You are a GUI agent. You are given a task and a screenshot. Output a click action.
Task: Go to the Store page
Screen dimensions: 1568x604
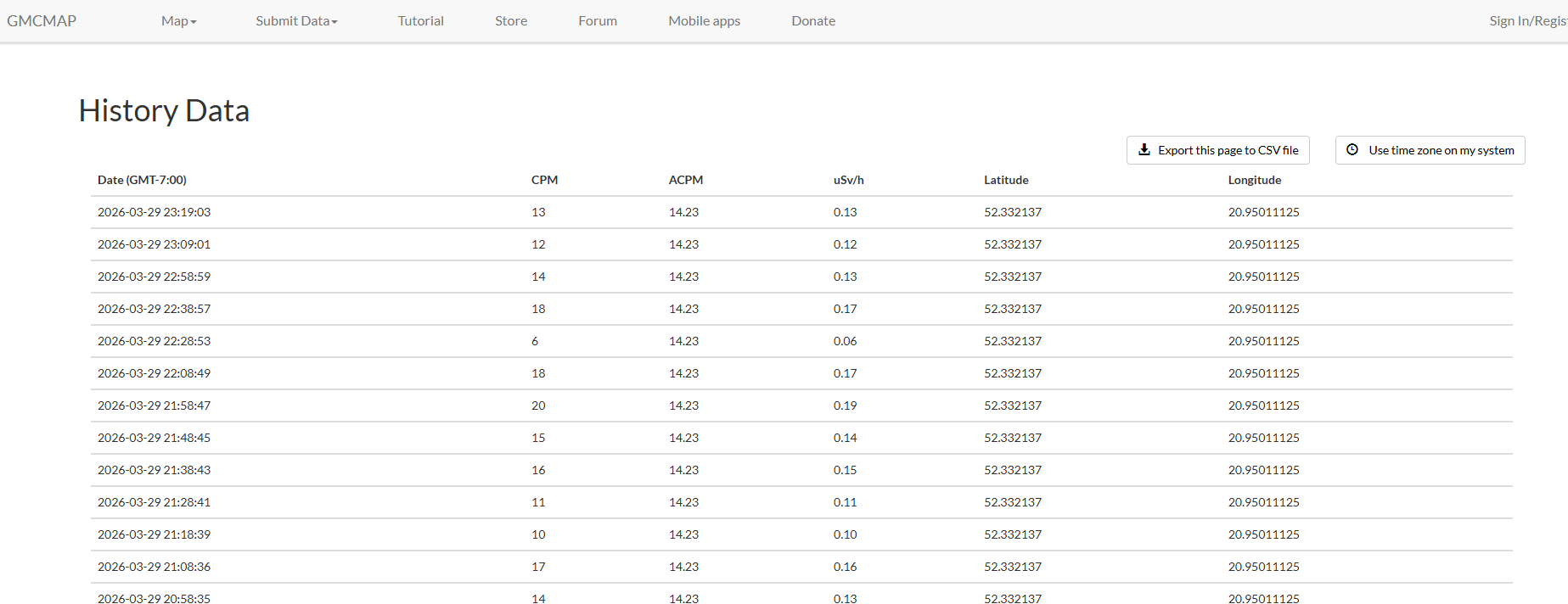pyautogui.click(x=511, y=21)
